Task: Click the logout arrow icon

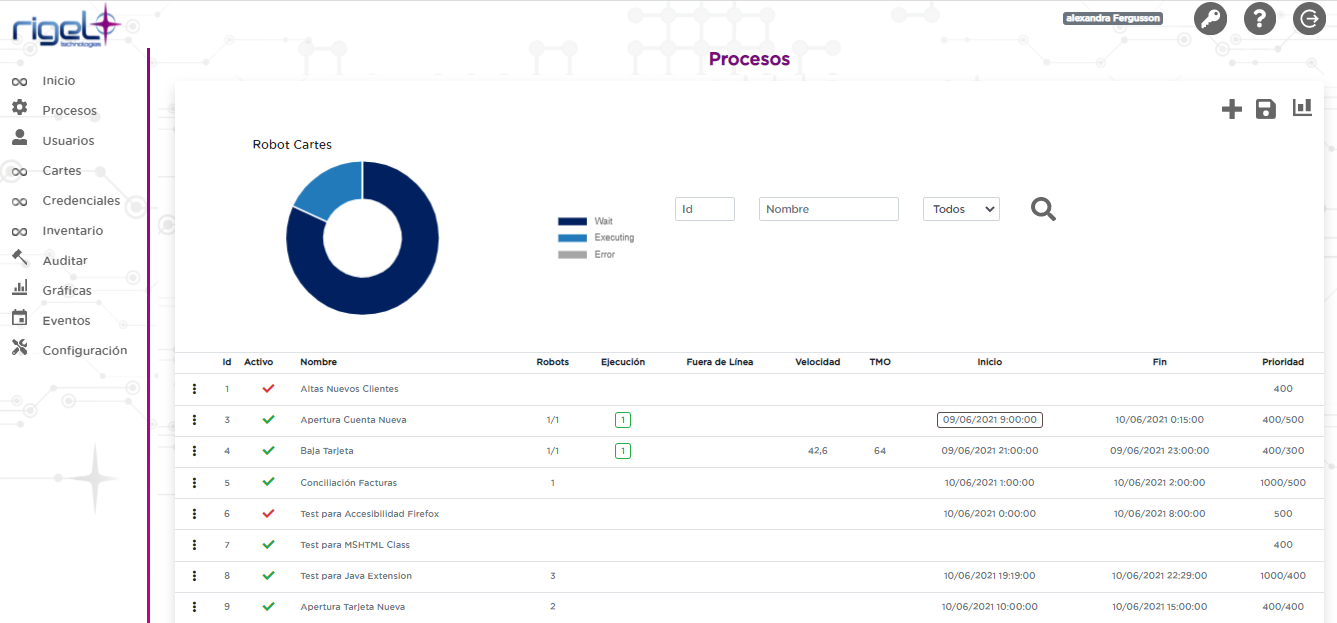Action: click(x=1308, y=19)
